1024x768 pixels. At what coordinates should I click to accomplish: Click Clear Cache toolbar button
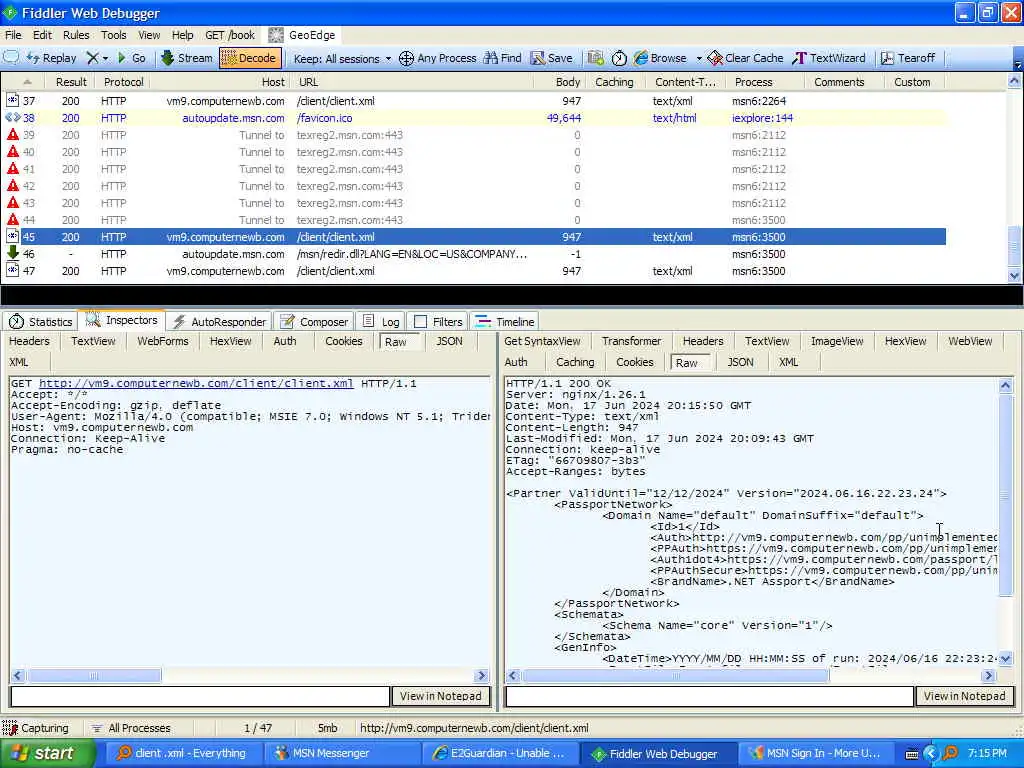click(745, 58)
